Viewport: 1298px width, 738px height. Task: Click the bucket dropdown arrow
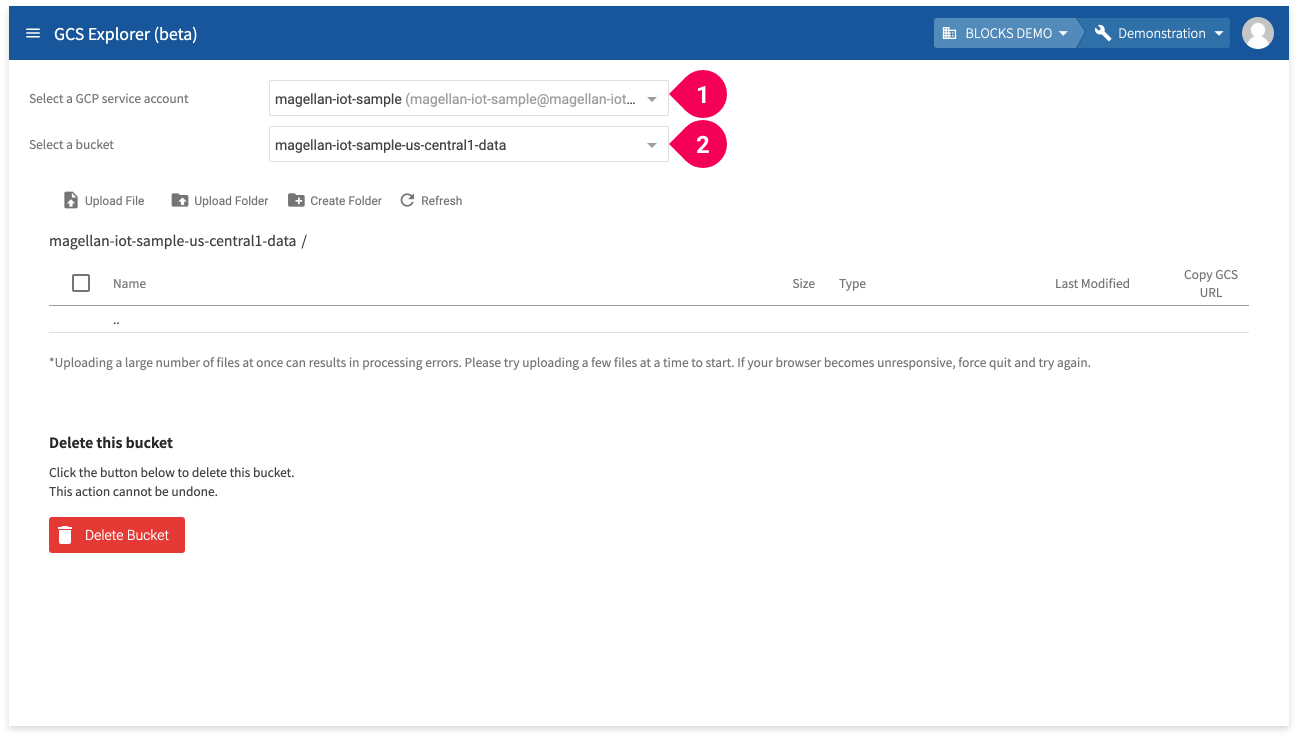(x=652, y=145)
